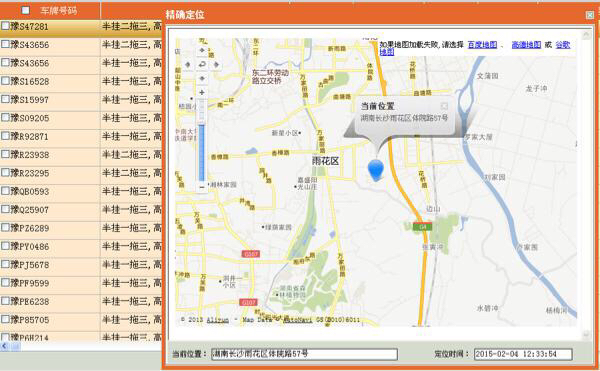Open the 百度地图 link
The height and width of the screenshot is (371, 600).
482,45
